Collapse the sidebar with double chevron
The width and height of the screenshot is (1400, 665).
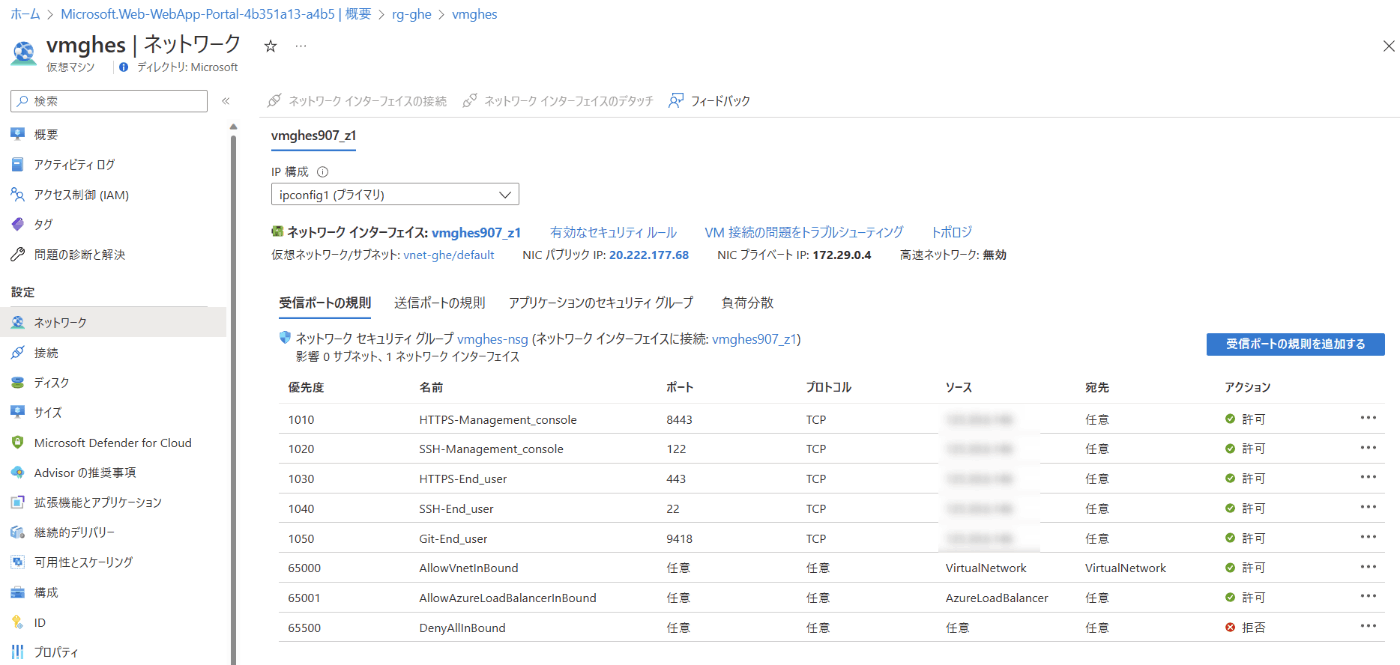(226, 101)
